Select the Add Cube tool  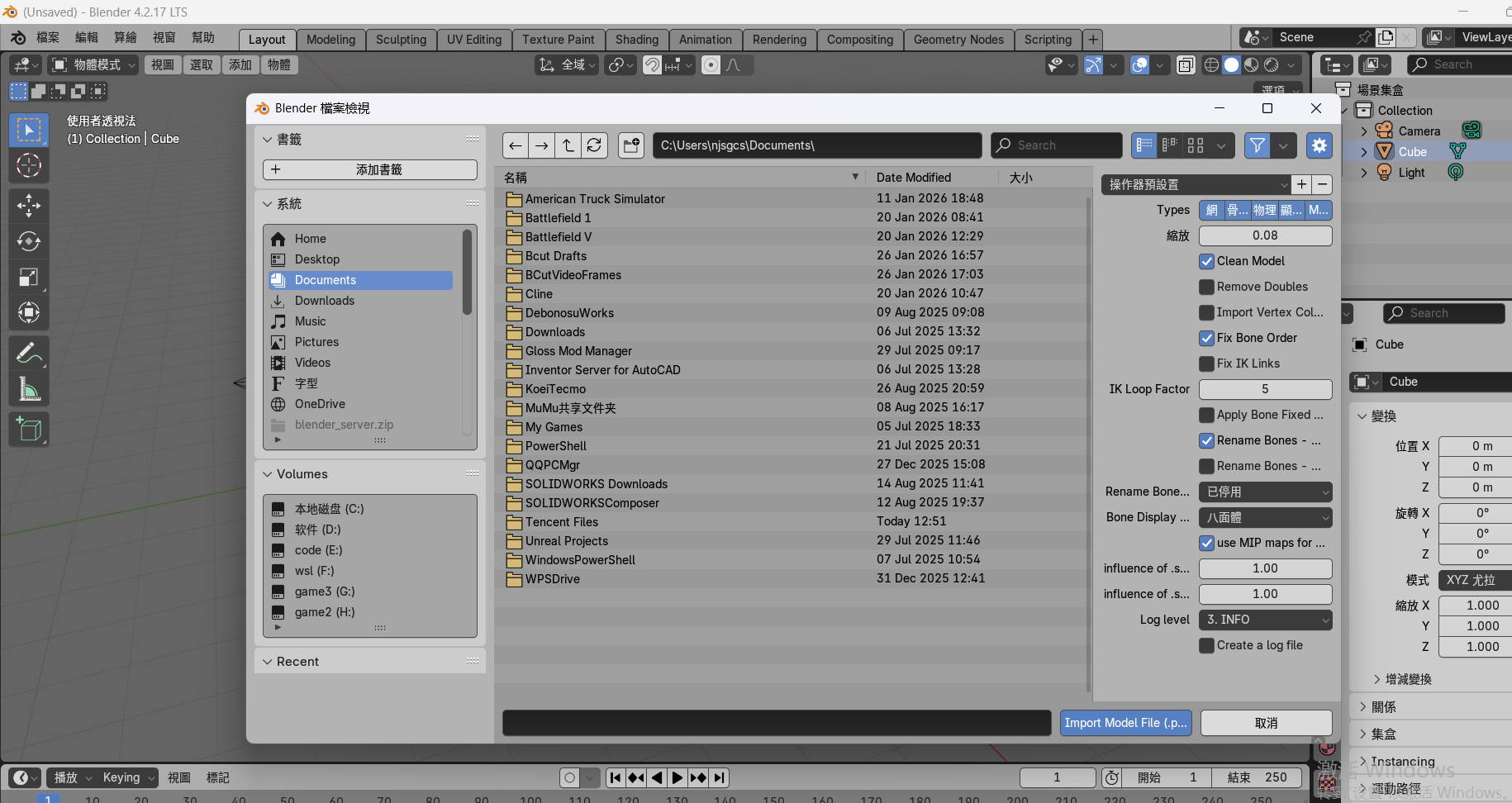[29, 430]
